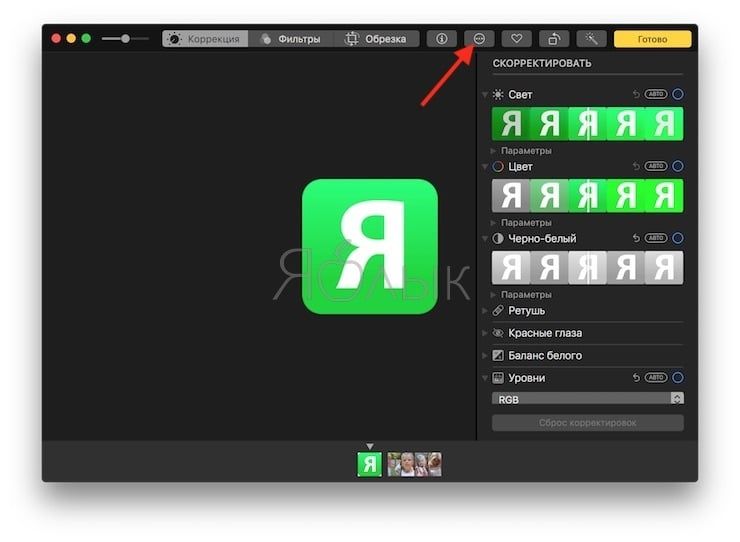The image size is (740, 542).
Task: Reset Черно-белый adjustment with undo arrow
Action: [636, 238]
